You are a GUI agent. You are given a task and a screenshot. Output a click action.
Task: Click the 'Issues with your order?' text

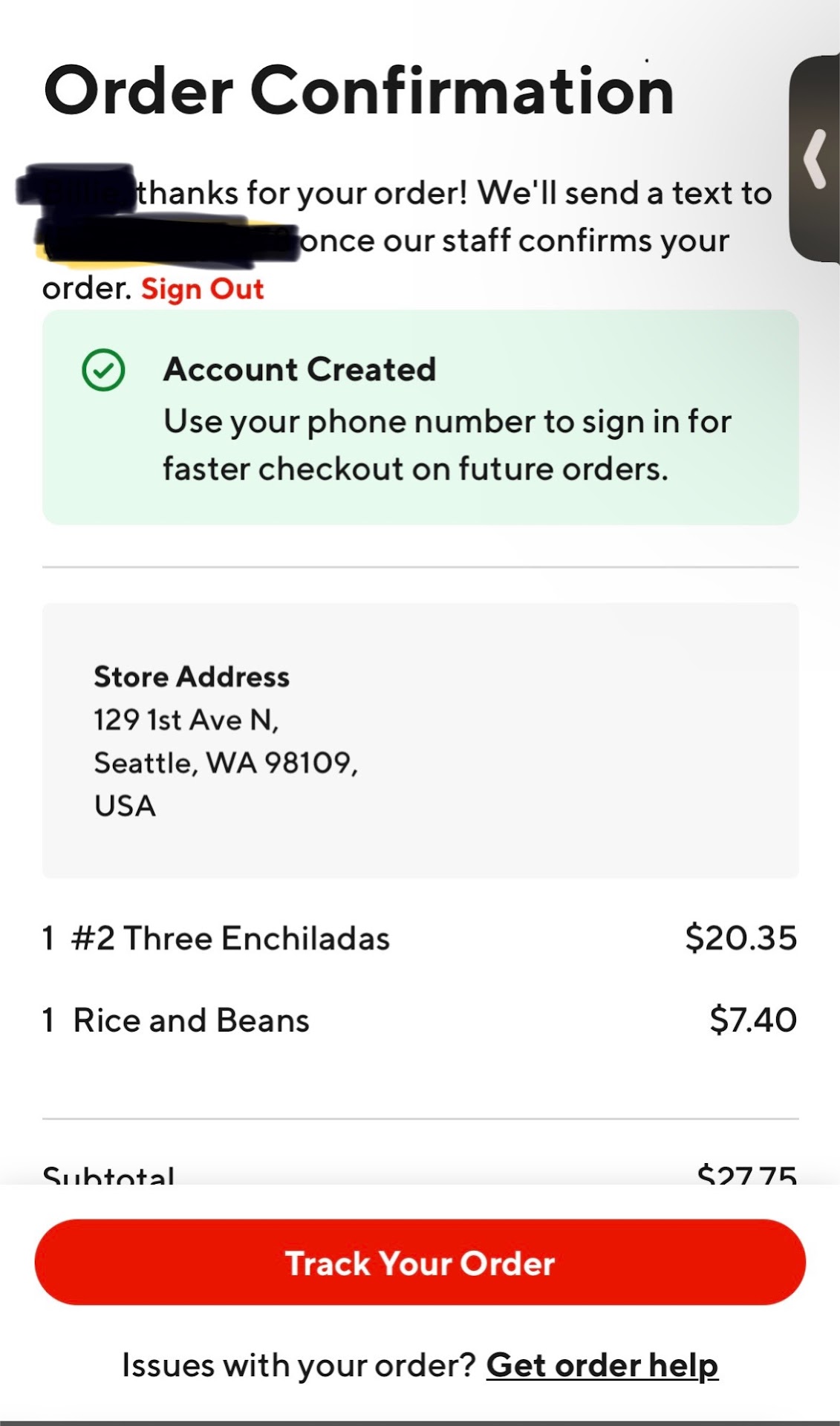[x=299, y=1365]
